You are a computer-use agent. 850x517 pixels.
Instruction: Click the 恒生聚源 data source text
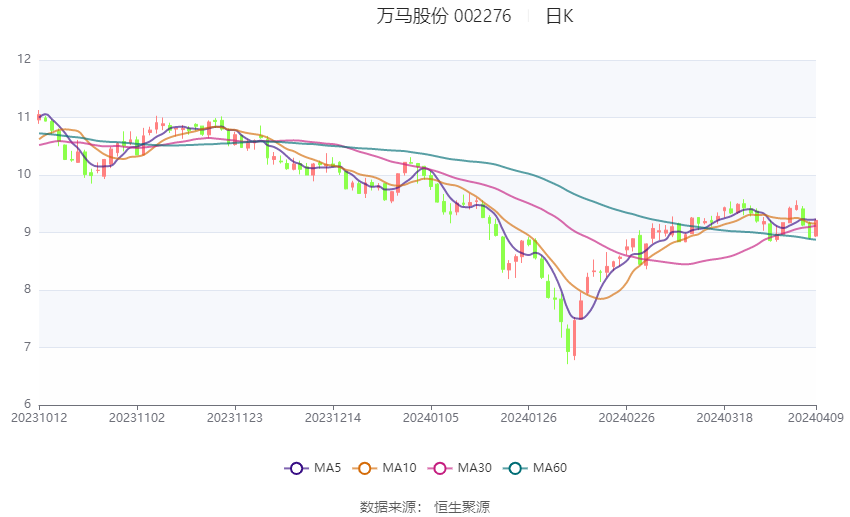pyautogui.click(x=462, y=507)
